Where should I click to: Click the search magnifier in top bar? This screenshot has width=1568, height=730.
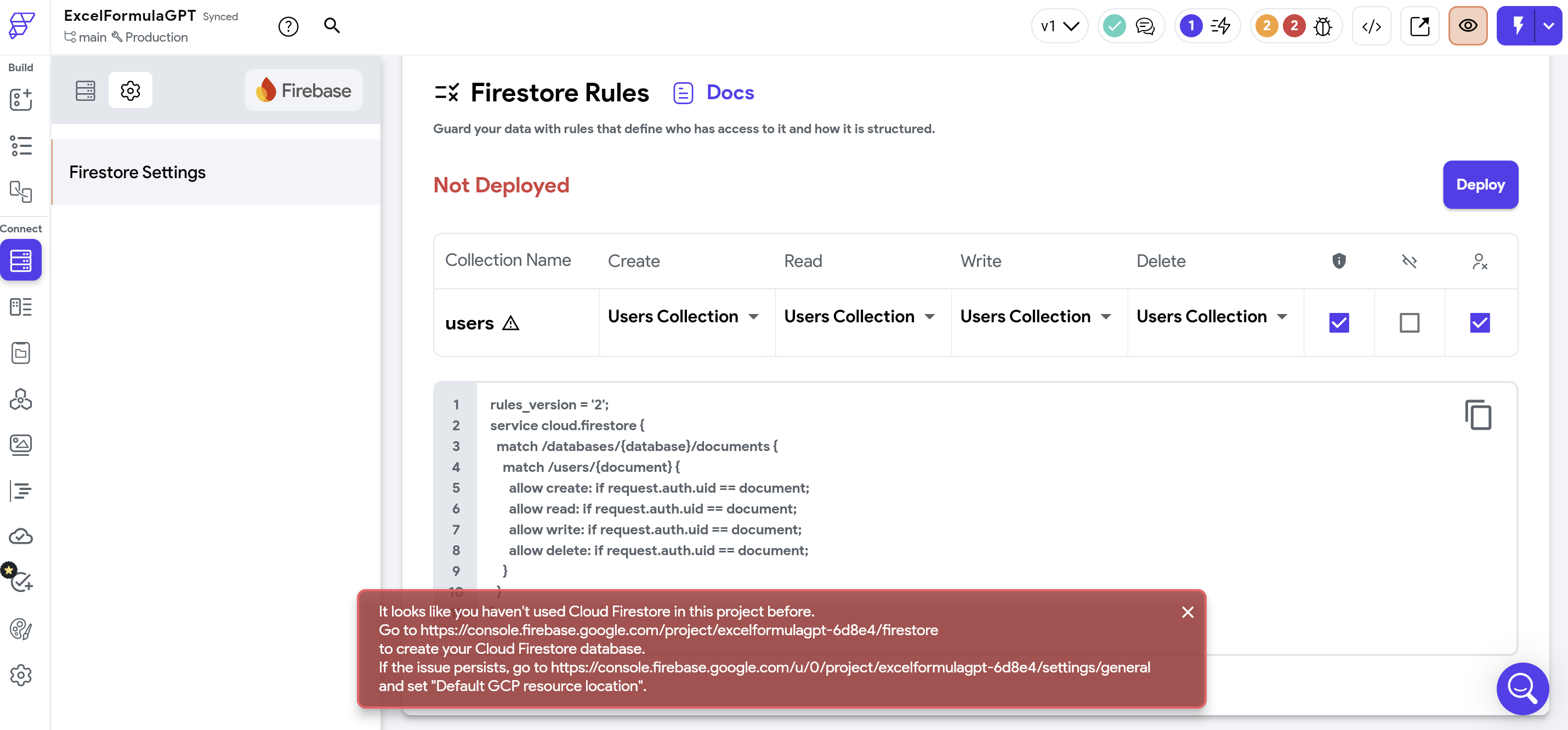(x=332, y=26)
